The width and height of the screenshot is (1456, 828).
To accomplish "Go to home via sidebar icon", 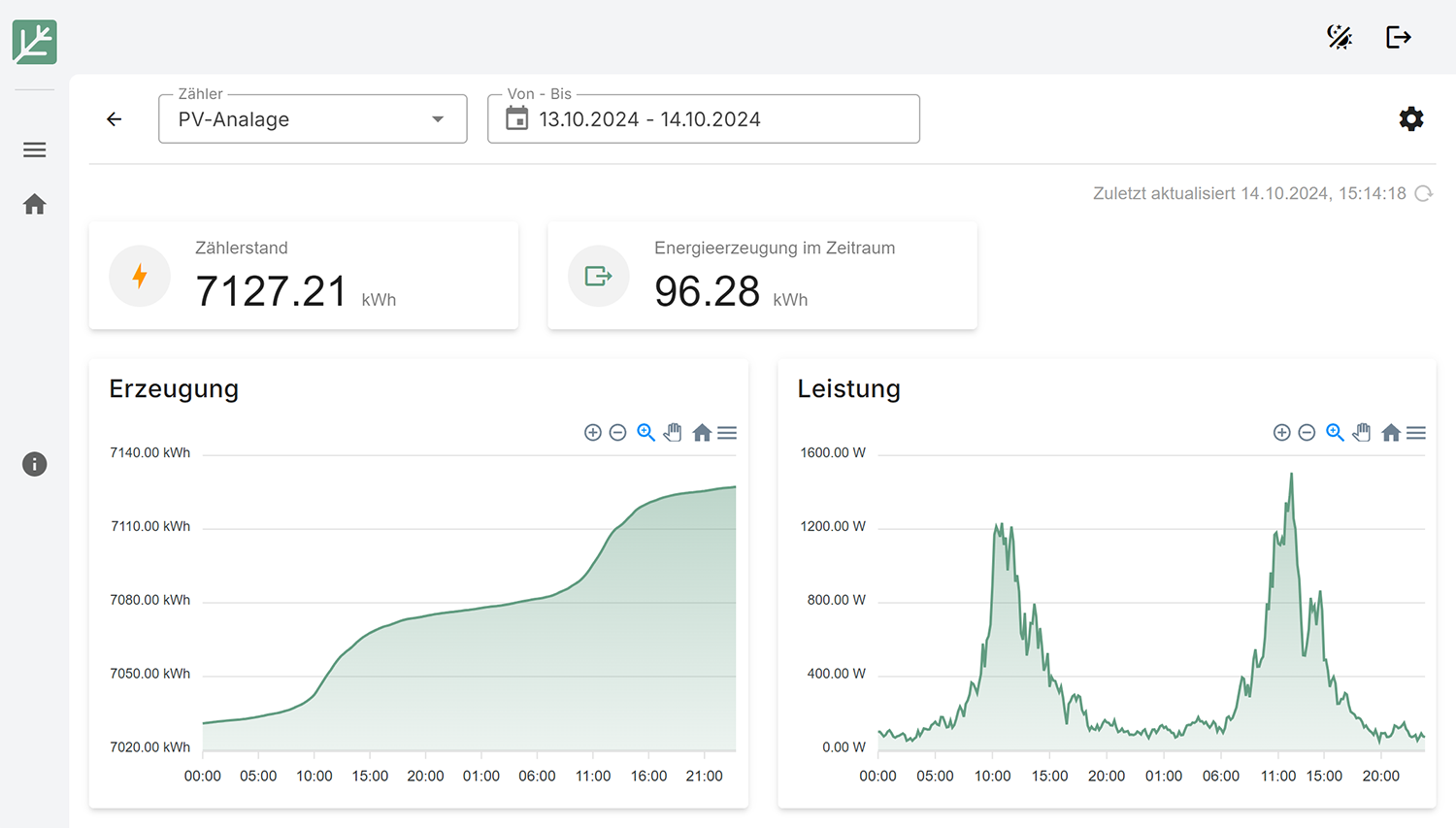I will [35, 204].
